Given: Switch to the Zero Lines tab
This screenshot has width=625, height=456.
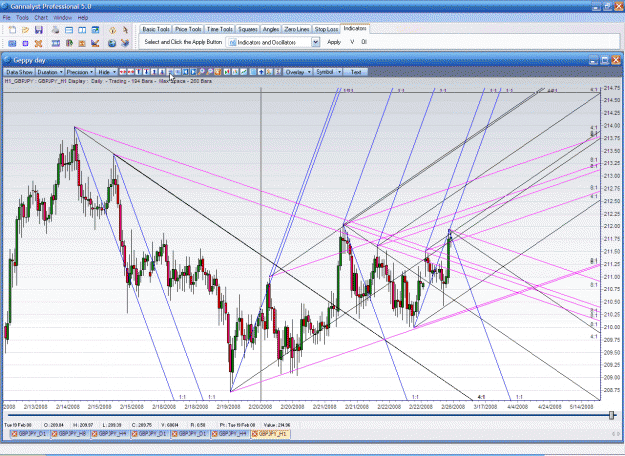Looking at the screenshot, I should (297, 29).
